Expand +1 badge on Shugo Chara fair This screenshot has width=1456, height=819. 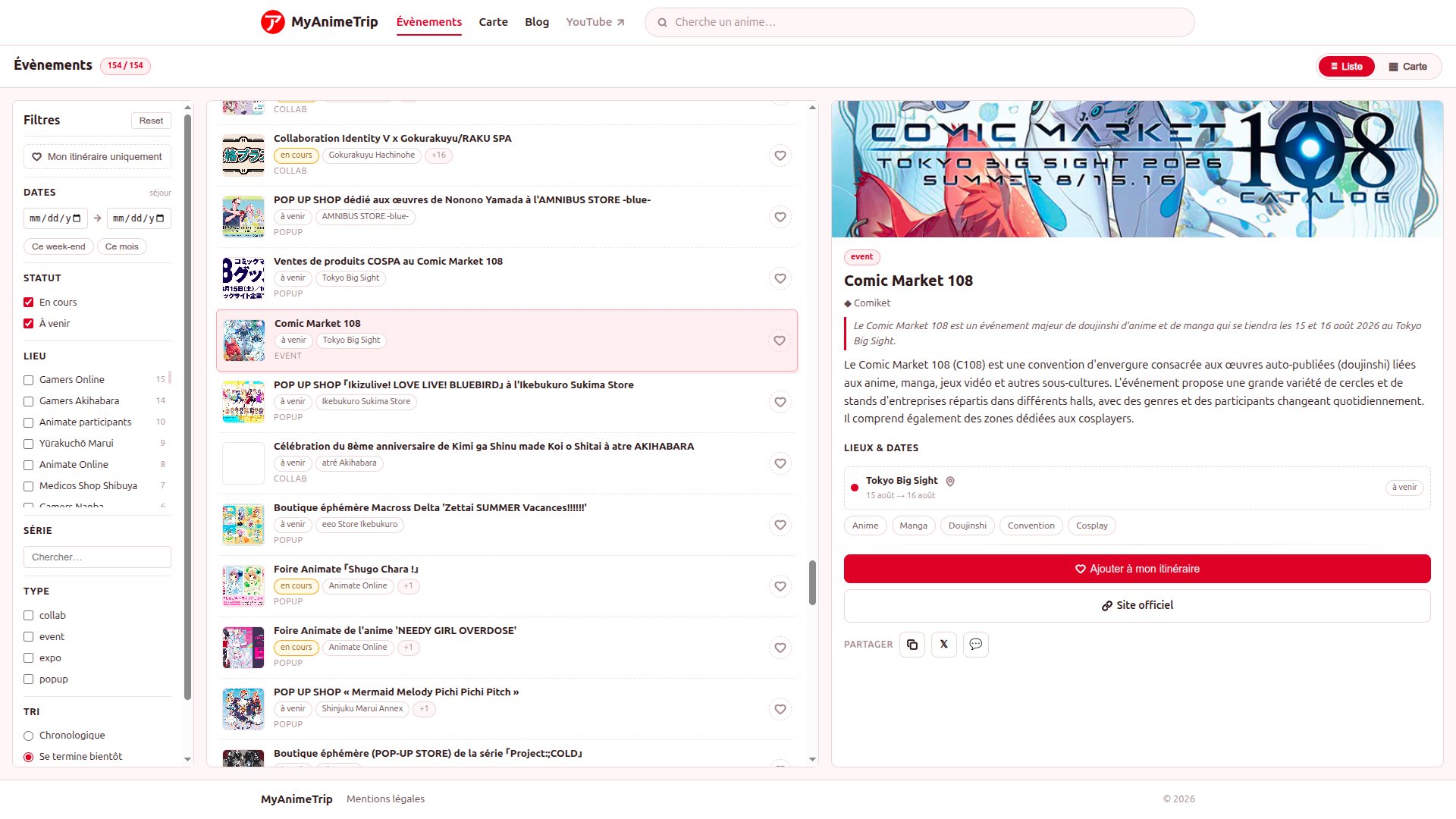[x=408, y=586]
